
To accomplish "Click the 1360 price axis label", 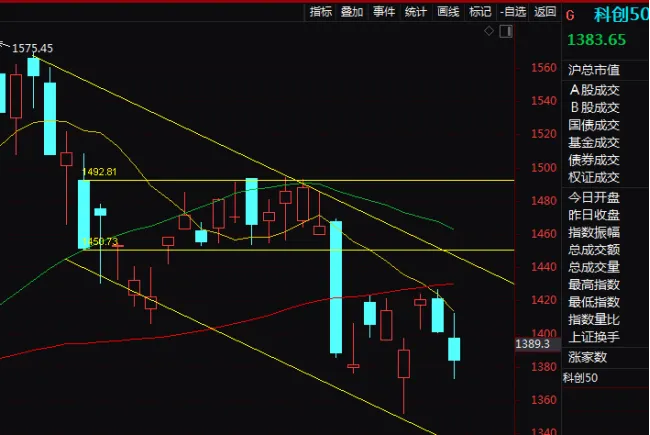I will coord(543,400).
